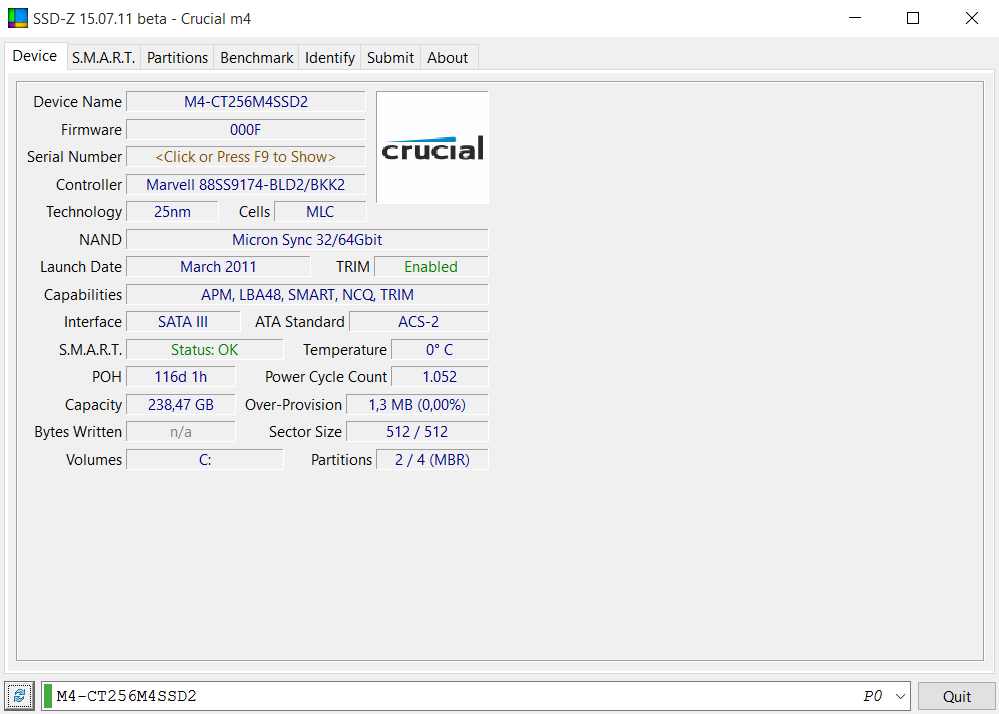Click the Capacity value 238,47 GB
999x714 pixels.
pyautogui.click(x=181, y=405)
